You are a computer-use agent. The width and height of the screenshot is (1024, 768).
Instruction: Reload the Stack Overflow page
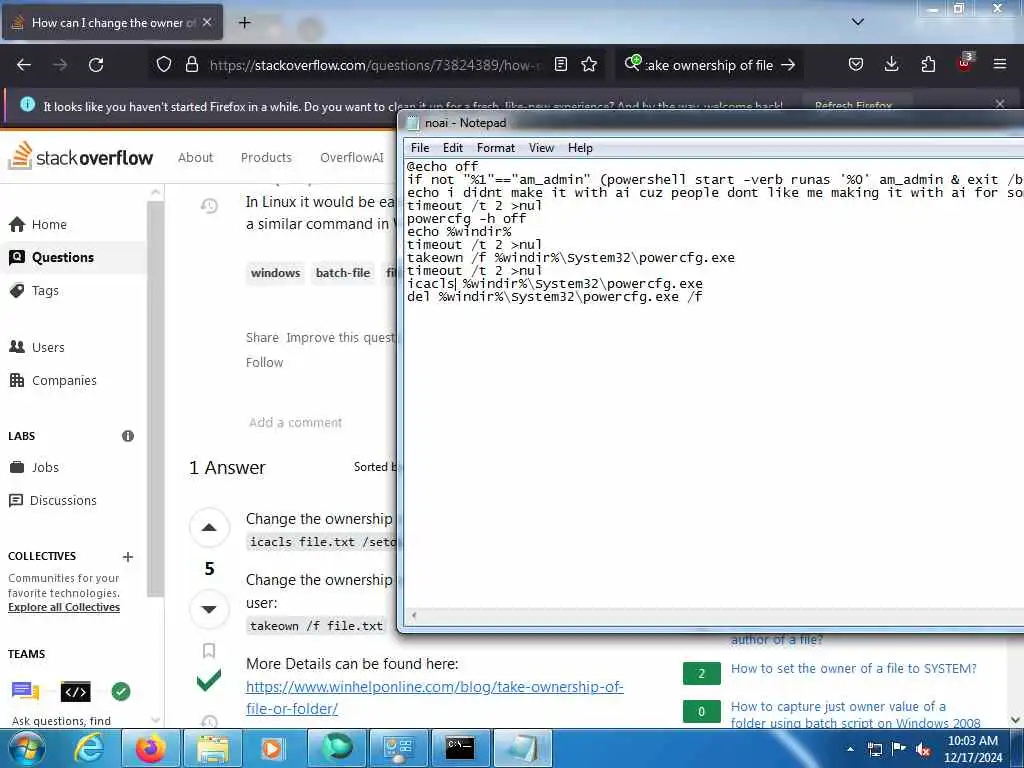pyautogui.click(x=96, y=65)
